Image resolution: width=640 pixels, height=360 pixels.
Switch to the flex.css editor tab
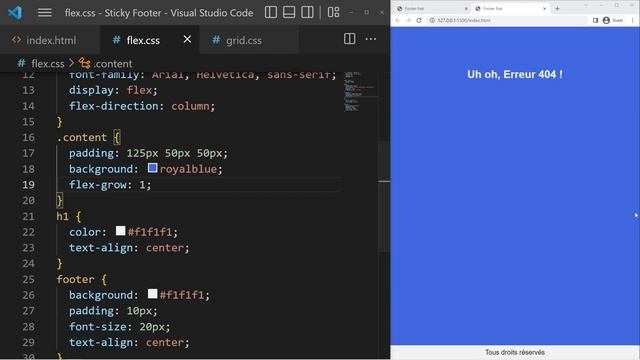tap(143, 40)
